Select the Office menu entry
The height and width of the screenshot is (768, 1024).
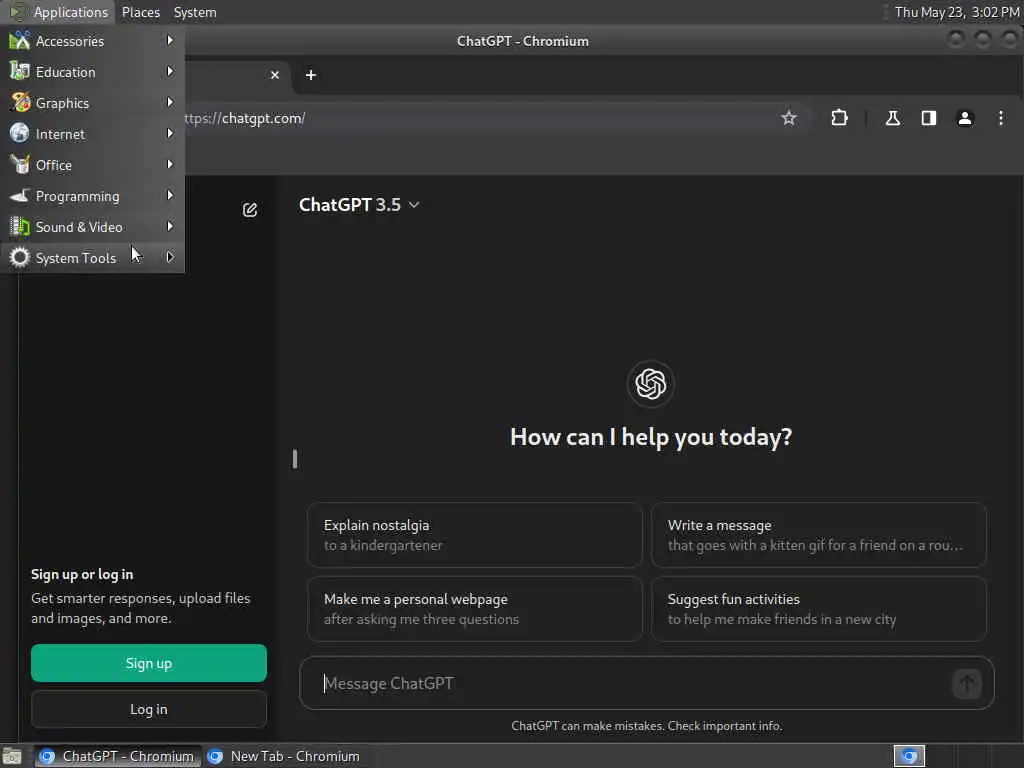click(92, 165)
